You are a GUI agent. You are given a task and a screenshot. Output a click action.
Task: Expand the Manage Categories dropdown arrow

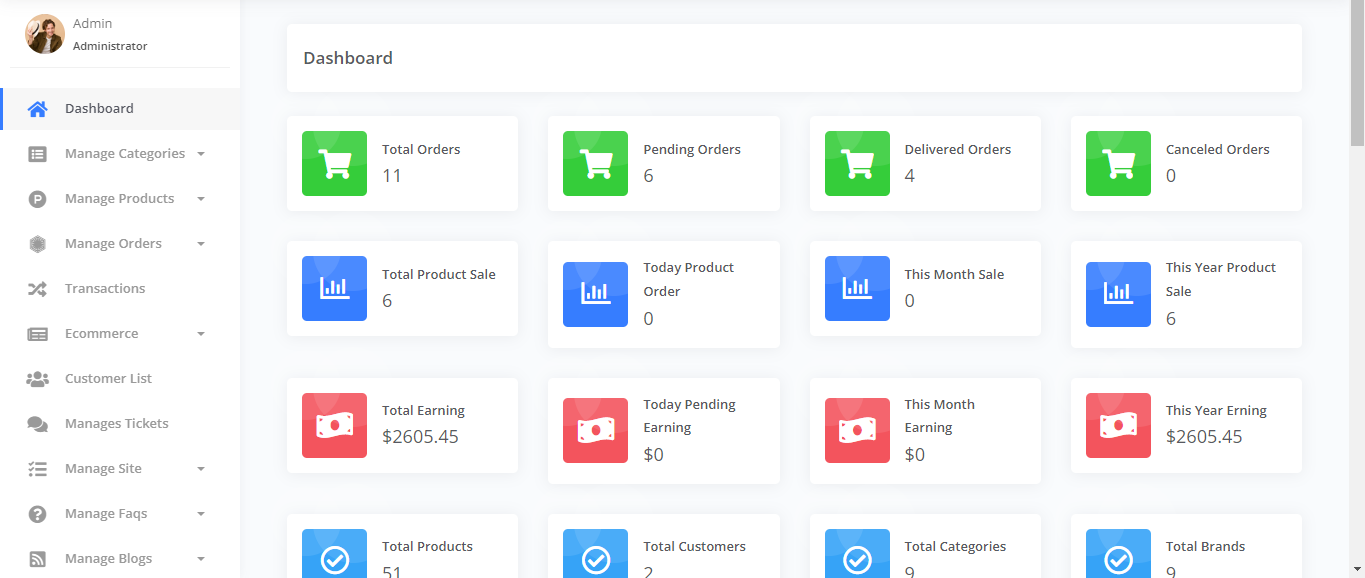[x=201, y=154]
